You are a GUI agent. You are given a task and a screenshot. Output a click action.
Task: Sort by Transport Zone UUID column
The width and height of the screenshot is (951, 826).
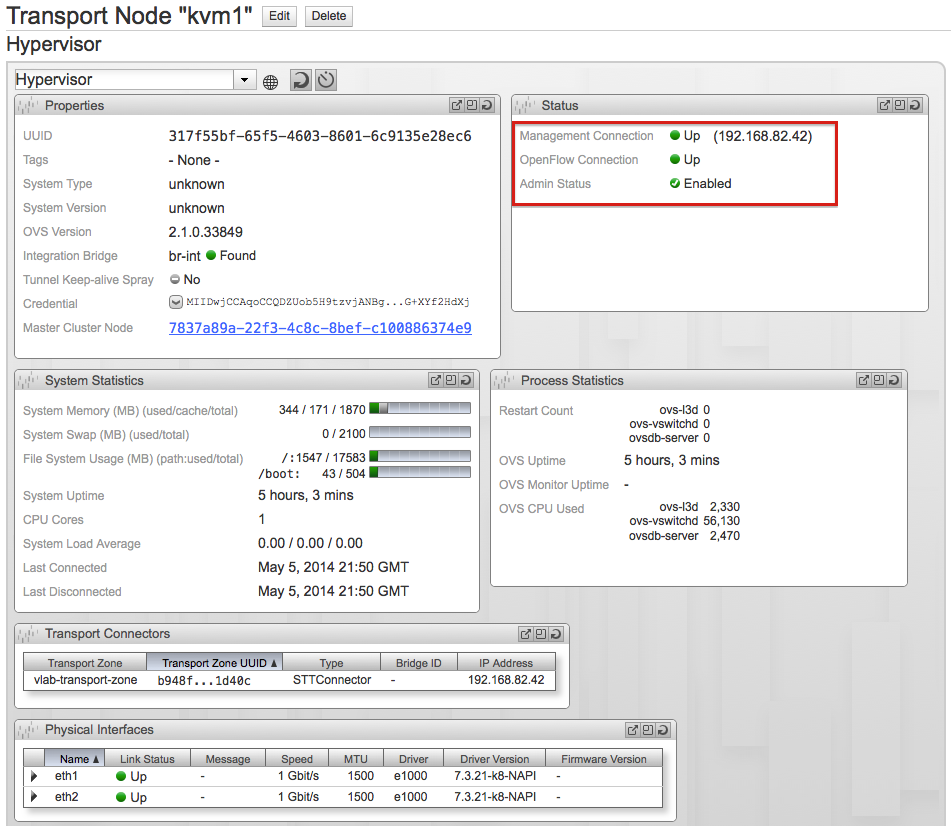click(x=220, y=663)
